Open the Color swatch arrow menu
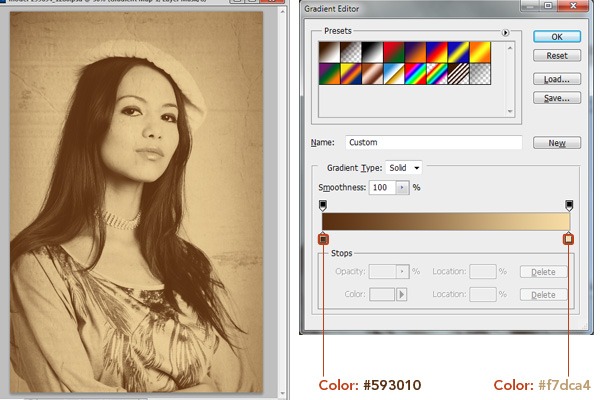This screenshot has width=600, height=400. coord(401,294)
